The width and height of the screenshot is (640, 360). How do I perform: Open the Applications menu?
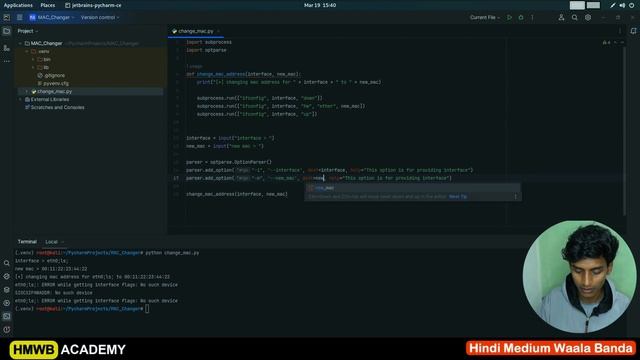18,5
